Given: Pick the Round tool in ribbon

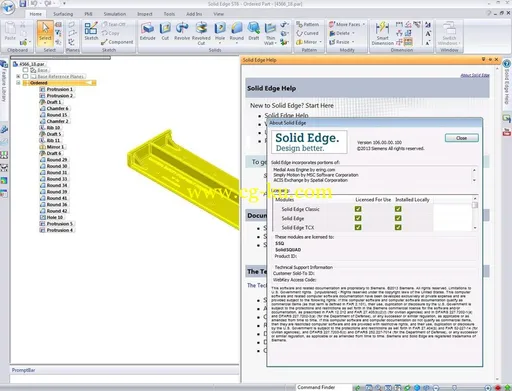Looking at the screenshot, I should pos(237,32).
